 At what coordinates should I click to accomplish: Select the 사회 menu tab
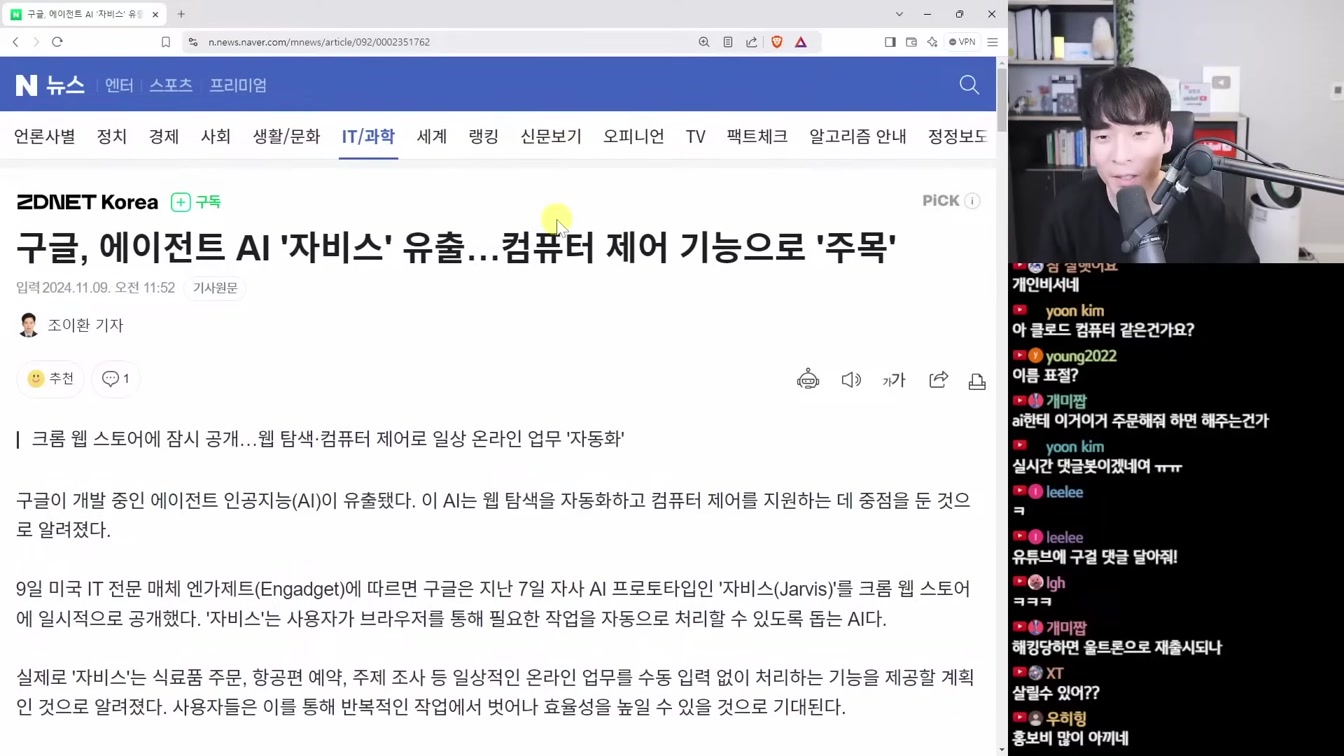(216, 136)
